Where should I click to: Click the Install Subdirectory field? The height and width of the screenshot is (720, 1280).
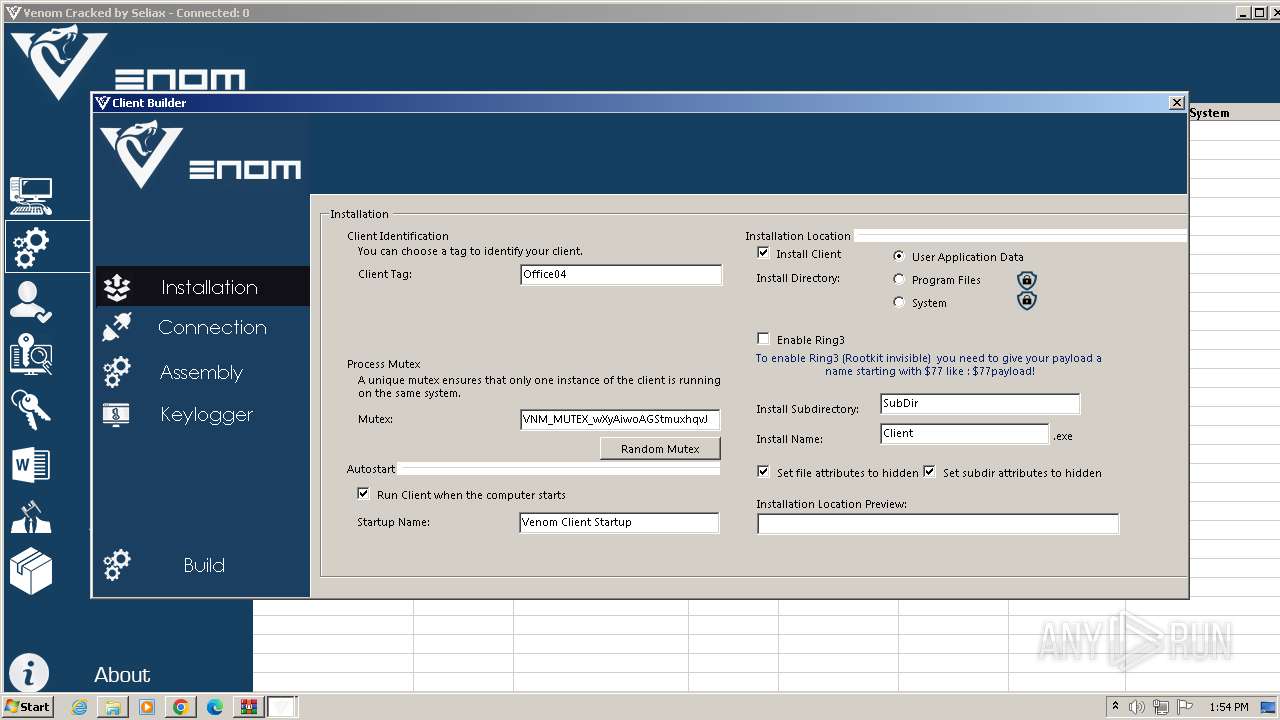pos(980,404)
